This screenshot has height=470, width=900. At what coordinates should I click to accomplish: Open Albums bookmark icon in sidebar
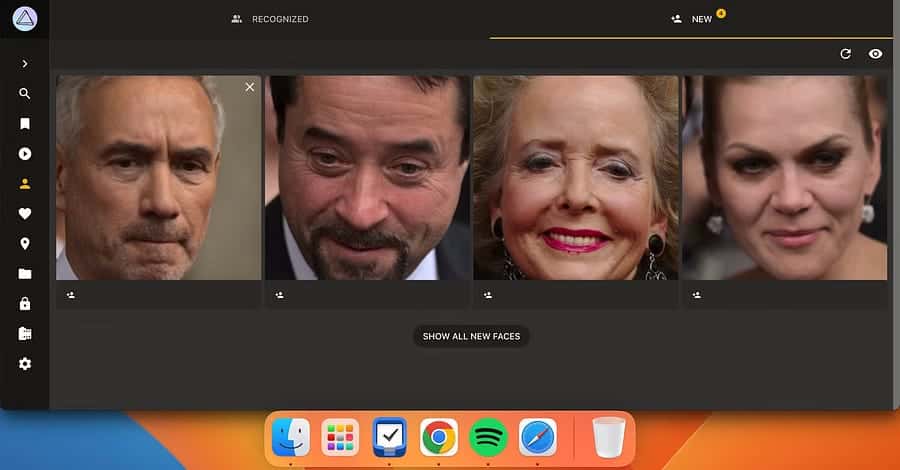pyautogui.click(x=25, y=124)
